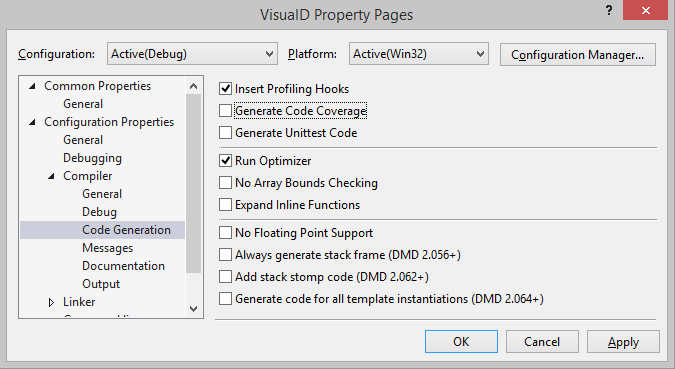Select the Code Generation page
This screenshot has height=369, width=675.
click(x=126, y=230)
